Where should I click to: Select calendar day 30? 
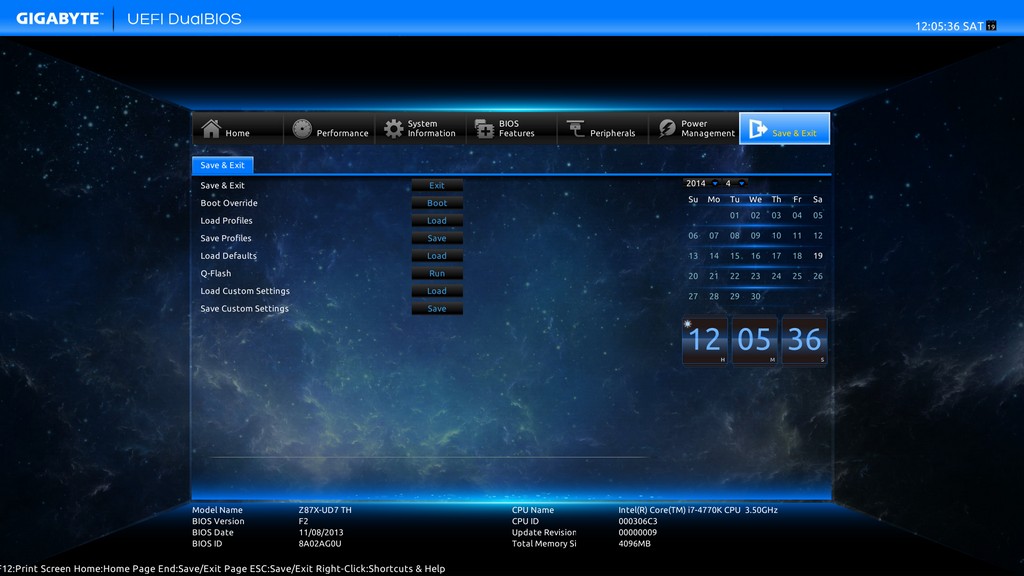click(756, 296)
